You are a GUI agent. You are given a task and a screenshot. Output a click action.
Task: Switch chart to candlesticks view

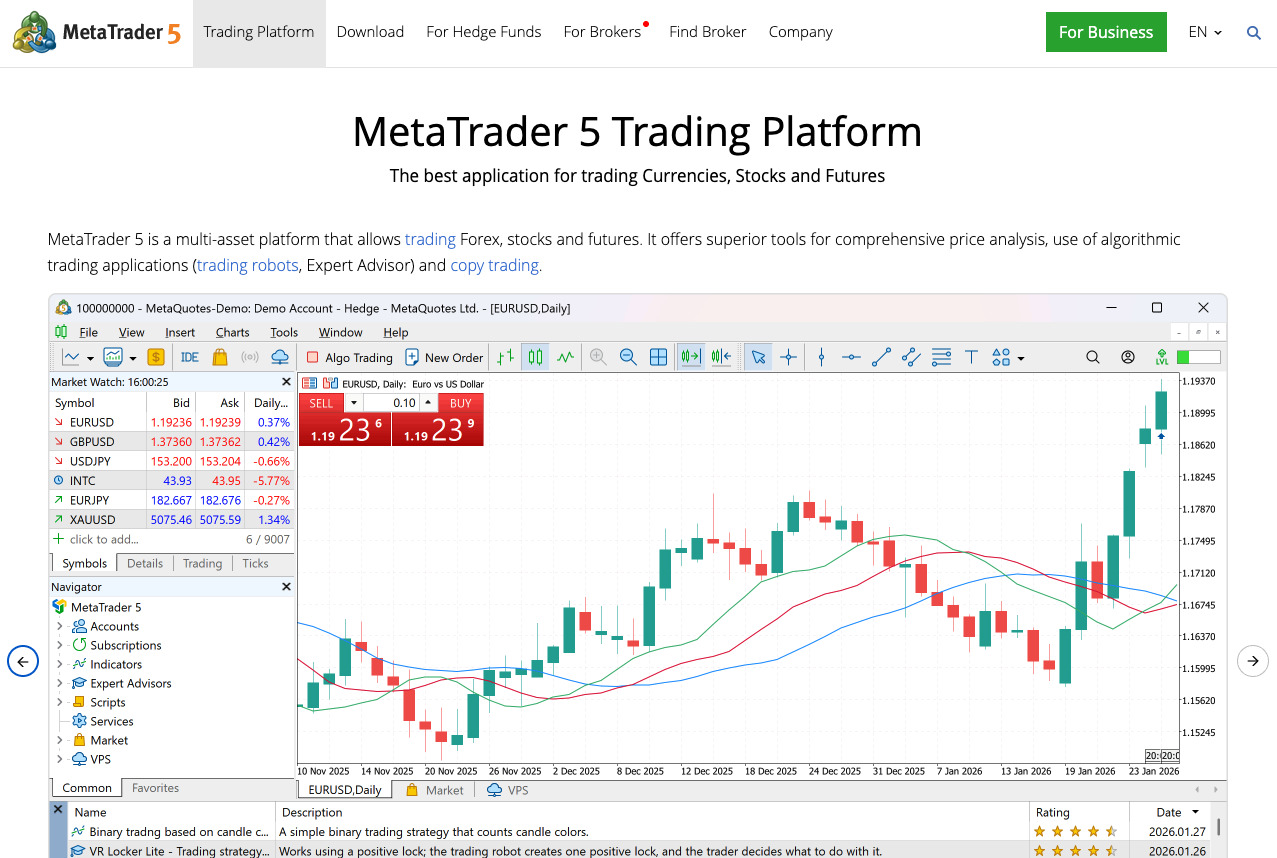click(x=536, y=357)
